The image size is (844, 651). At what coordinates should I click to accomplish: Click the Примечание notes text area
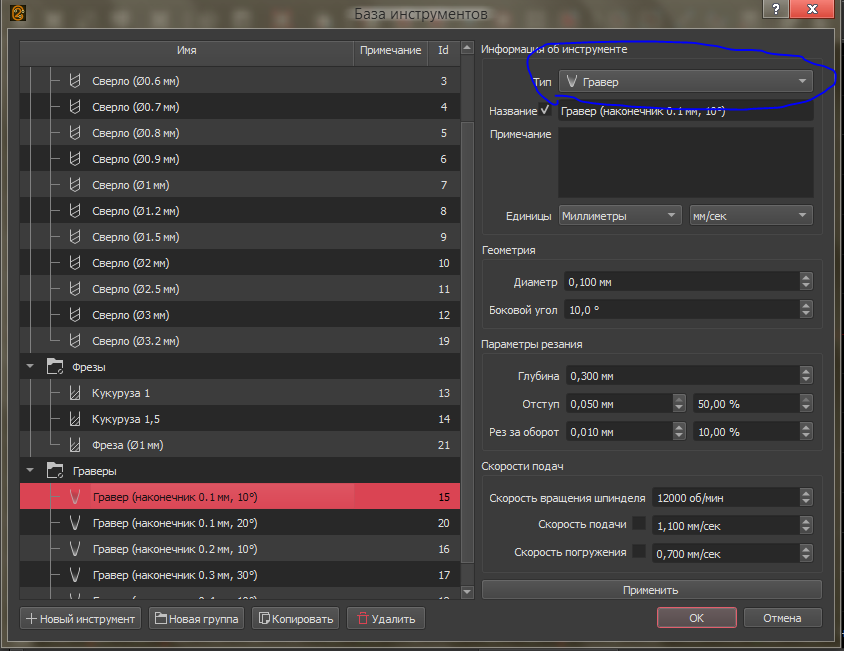[686, 162]
